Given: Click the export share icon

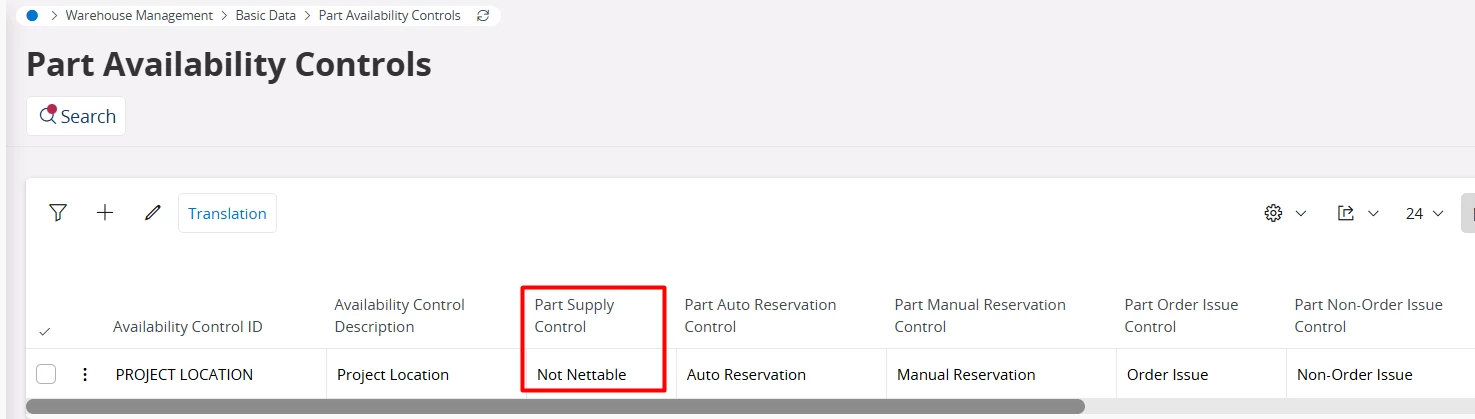Looking at the screenshot, I should tap(1345, 213).
